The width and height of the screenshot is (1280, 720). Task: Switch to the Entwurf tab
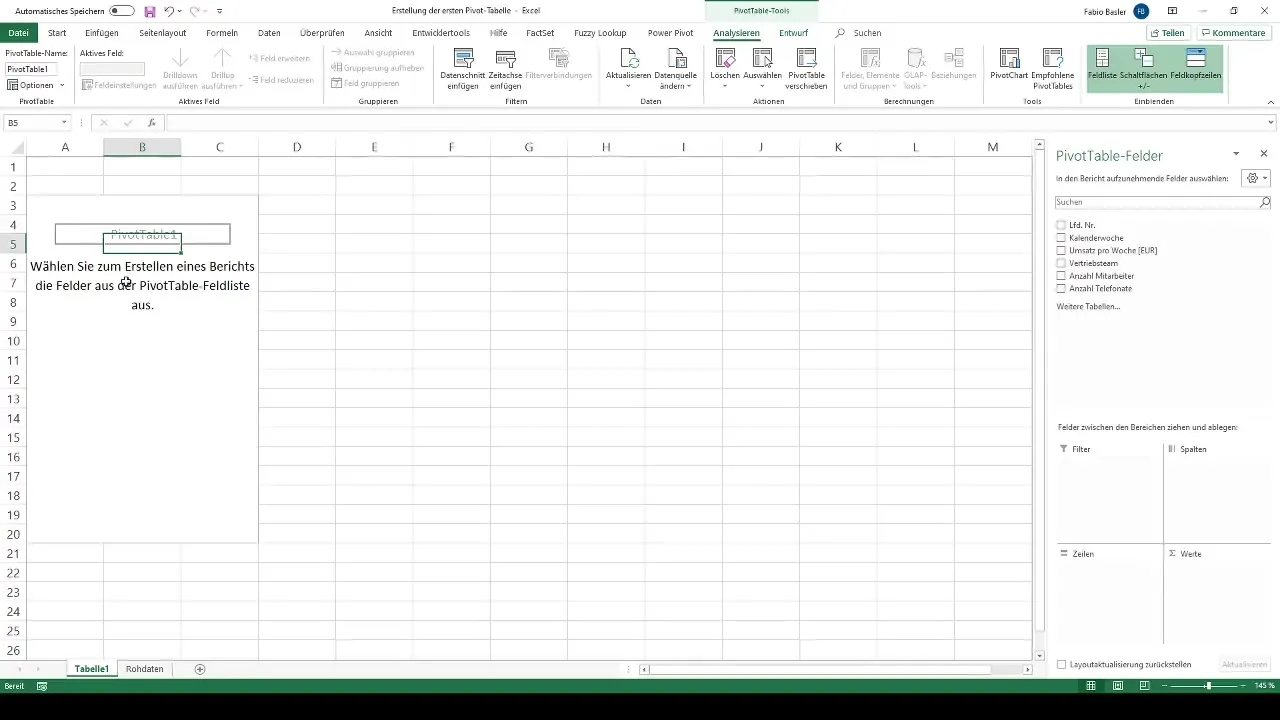[793, 33]
